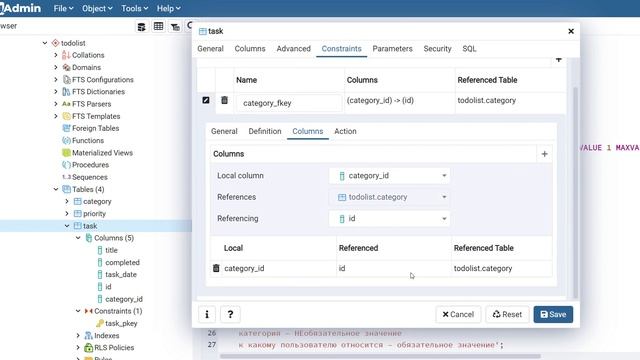The width and height of the screenshot is (640, 360).
Task: Switch to the Columns tab beside General
Action: coord(250,49)
